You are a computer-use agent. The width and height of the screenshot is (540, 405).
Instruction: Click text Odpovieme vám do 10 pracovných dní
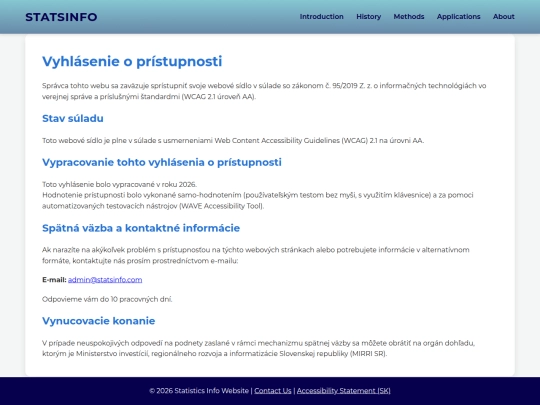pos(107,299)
